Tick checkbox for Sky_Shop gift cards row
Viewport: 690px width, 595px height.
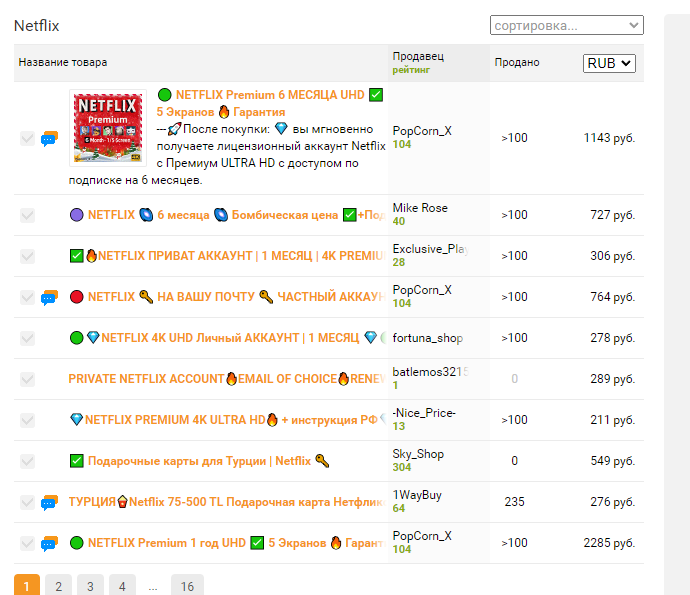(27, 461)
